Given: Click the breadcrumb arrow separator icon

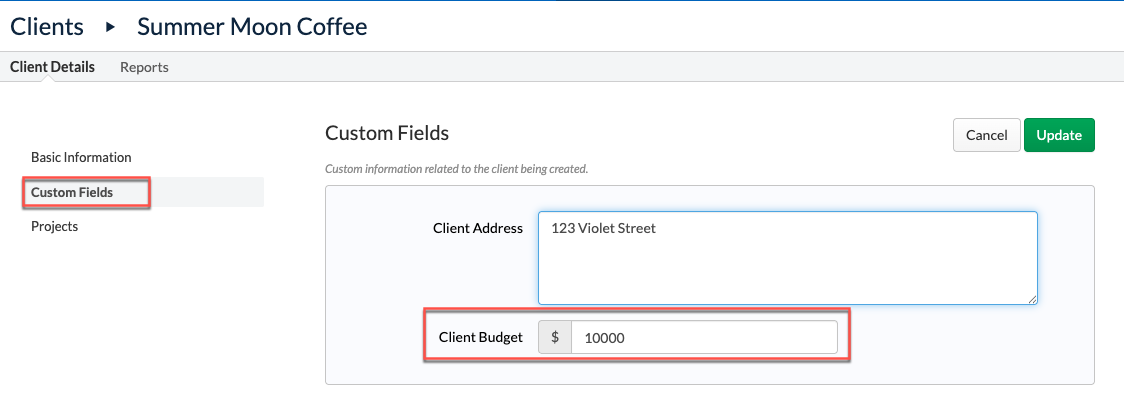Looking at the screenshot, I should tap(110, 27).
